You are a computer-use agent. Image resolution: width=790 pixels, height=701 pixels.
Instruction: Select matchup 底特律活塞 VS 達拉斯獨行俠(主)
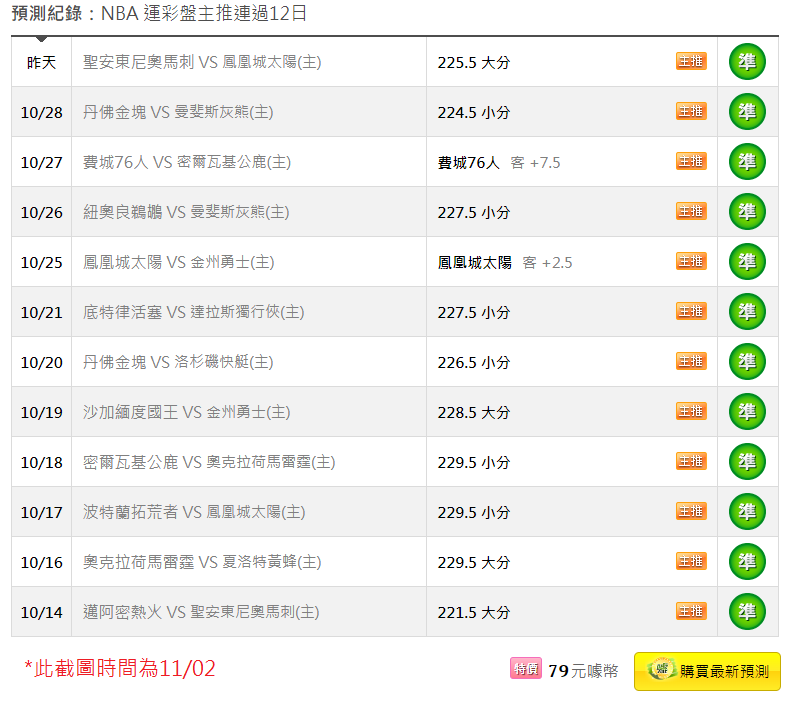[193, 312]
